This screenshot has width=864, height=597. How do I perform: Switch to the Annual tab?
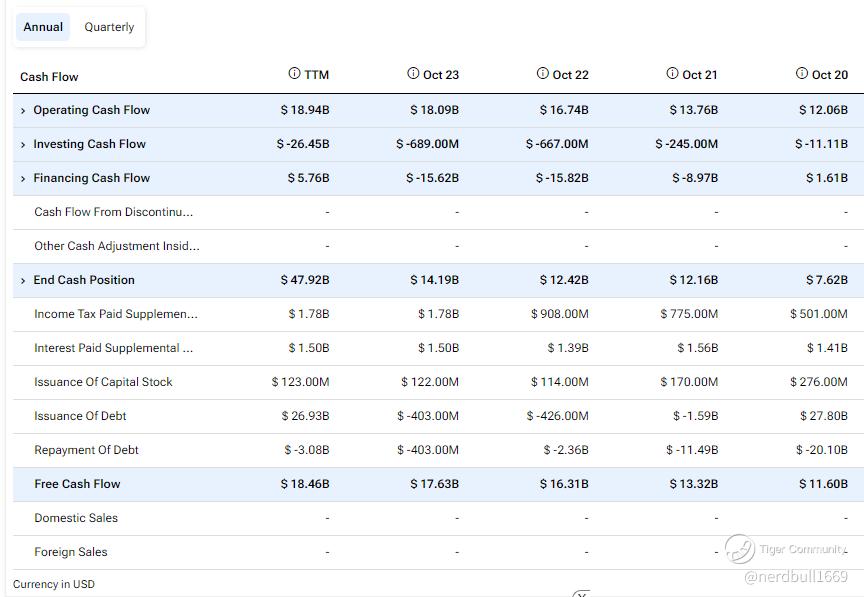43,27
